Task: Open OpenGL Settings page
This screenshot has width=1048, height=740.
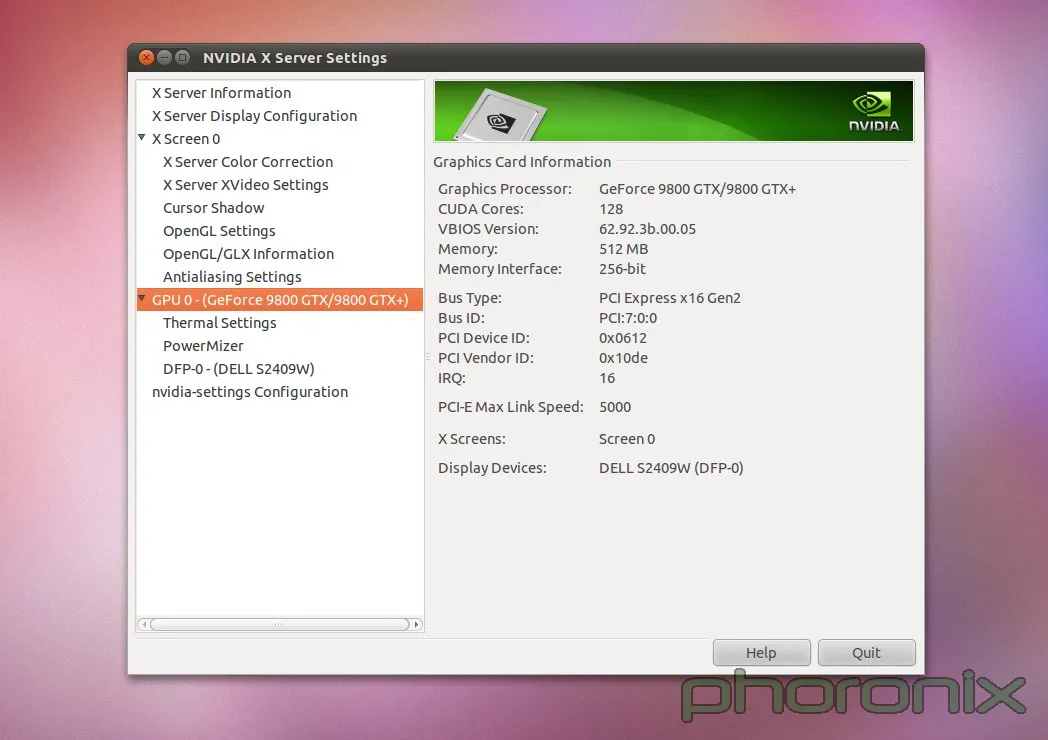Action: [x=219, y=231]
